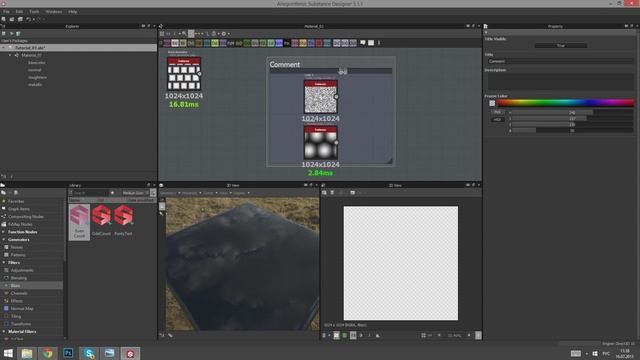640x360 pixels.
Task: Select the normal output in Explorer
Action: [x=35, y=70]
